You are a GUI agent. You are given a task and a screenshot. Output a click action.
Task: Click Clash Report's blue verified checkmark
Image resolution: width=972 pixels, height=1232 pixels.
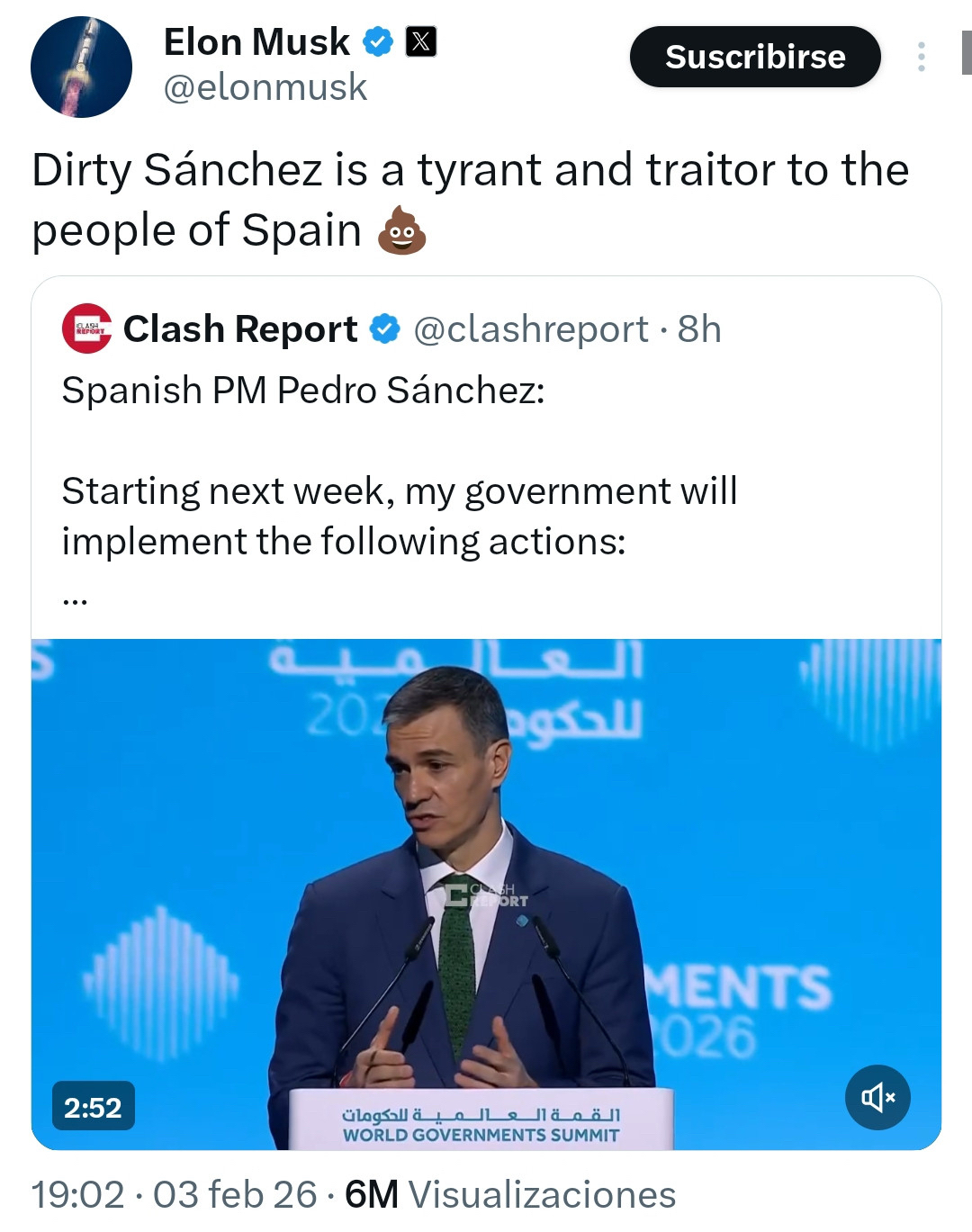point(385,329)
